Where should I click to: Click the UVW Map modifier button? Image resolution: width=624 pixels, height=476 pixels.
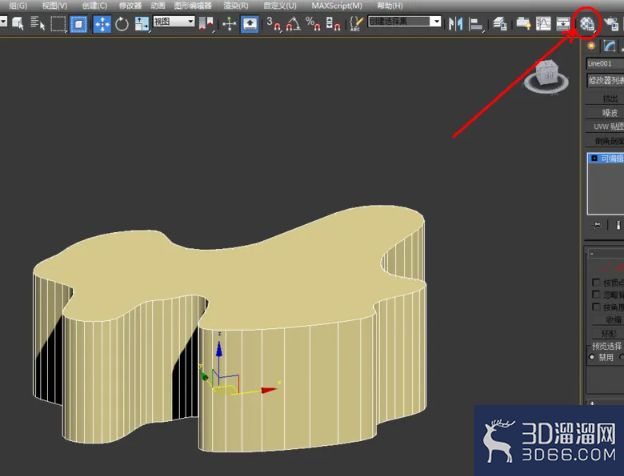click(605, 127)
